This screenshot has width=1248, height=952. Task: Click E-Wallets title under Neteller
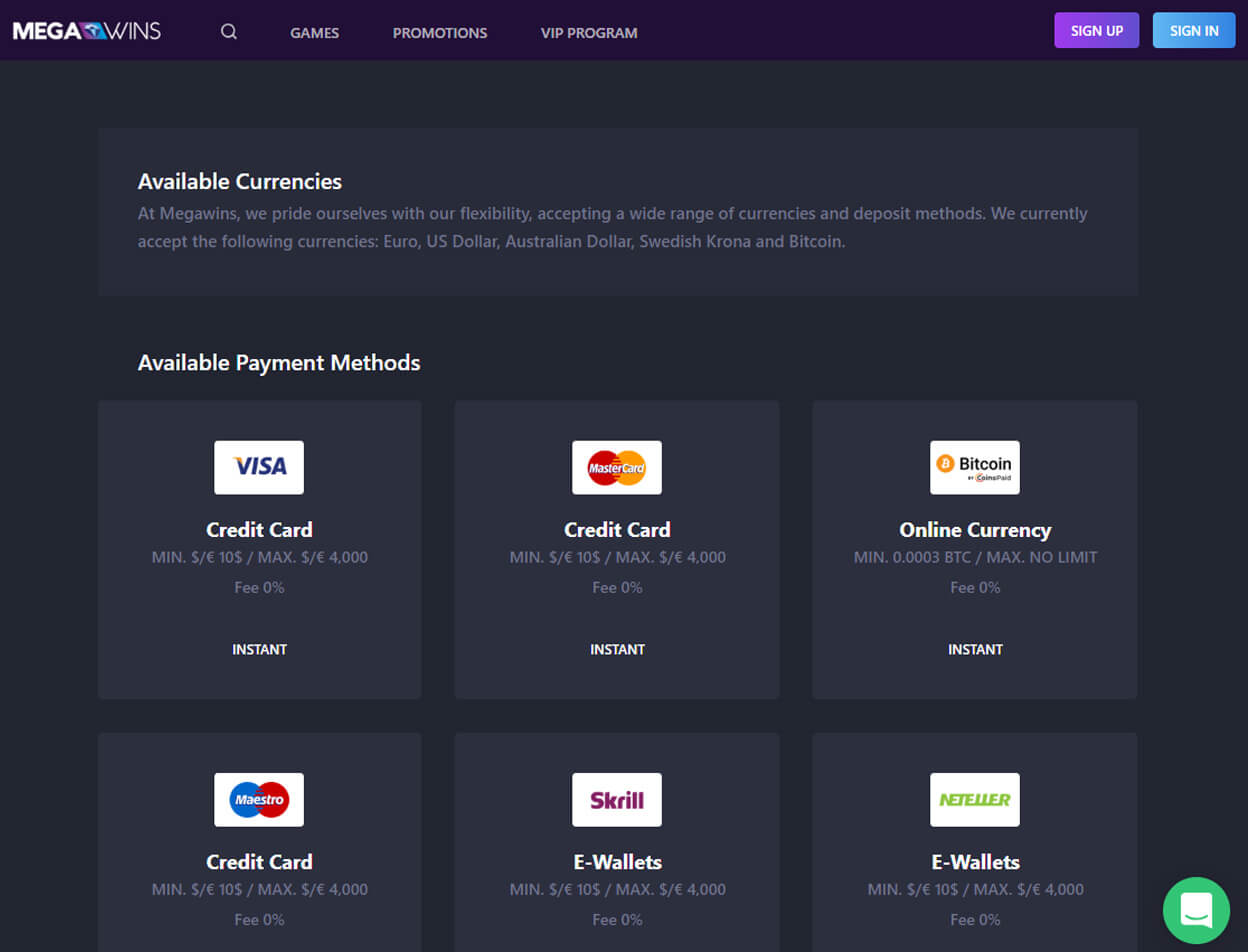[x=975, y=862]
